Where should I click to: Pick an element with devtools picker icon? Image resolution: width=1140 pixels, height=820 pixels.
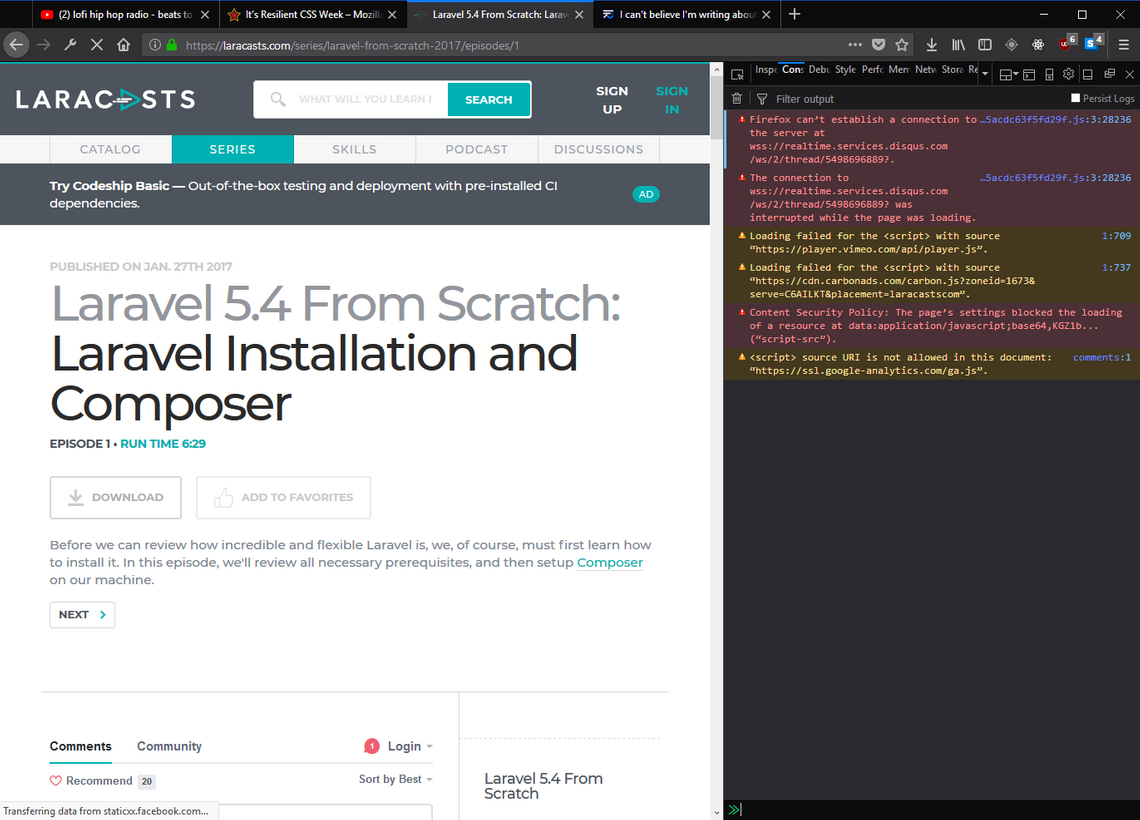[737, 74]
